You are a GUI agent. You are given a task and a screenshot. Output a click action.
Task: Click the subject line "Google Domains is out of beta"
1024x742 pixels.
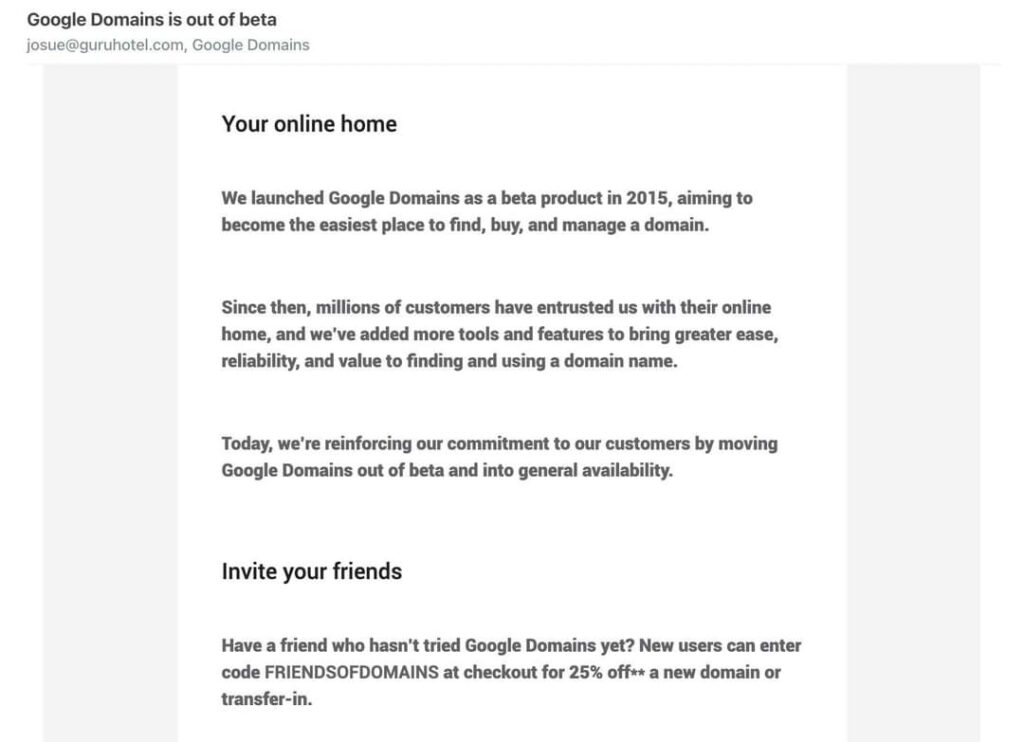click(152, 20)
